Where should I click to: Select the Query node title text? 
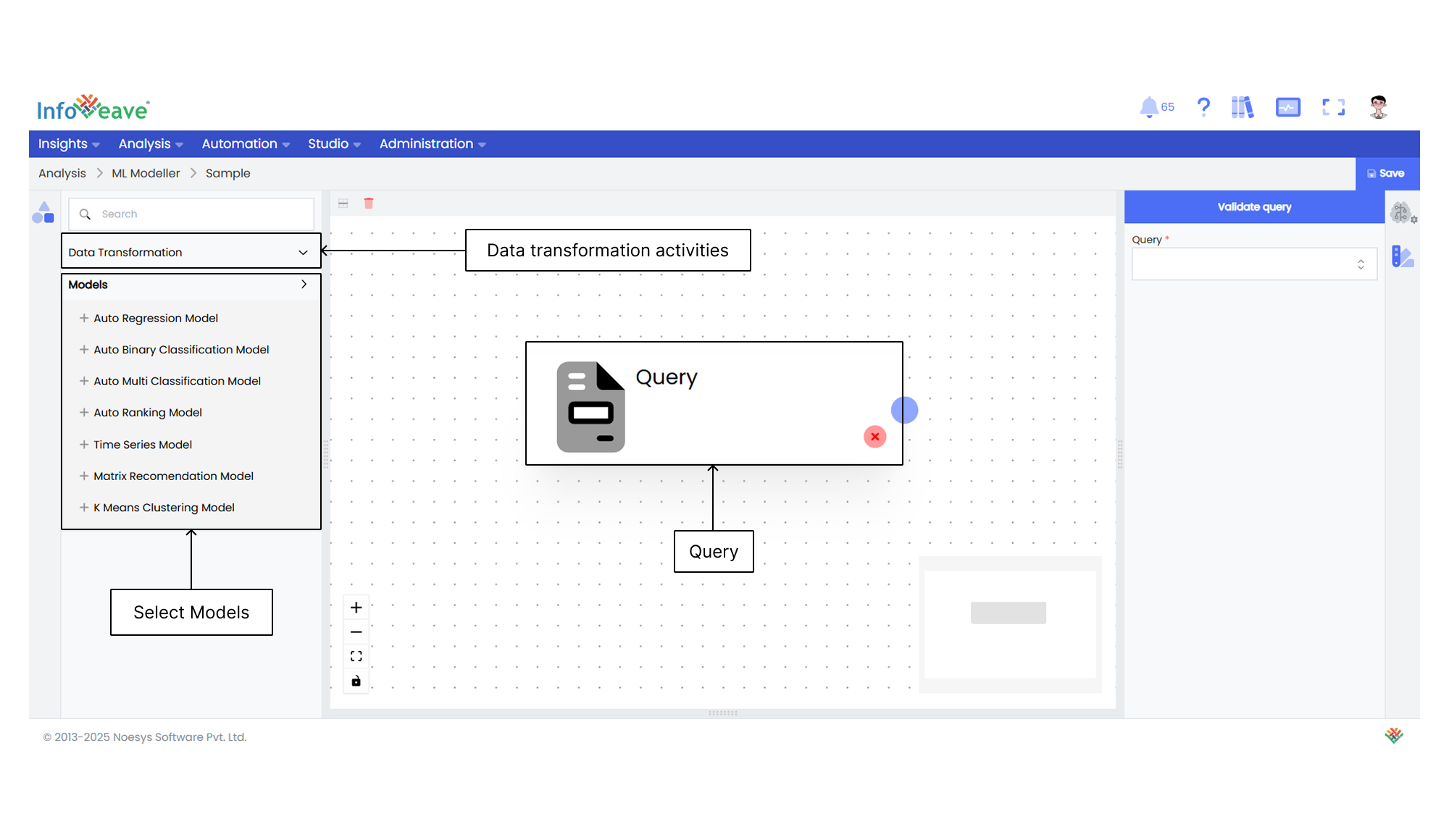(x=667, y=377)
